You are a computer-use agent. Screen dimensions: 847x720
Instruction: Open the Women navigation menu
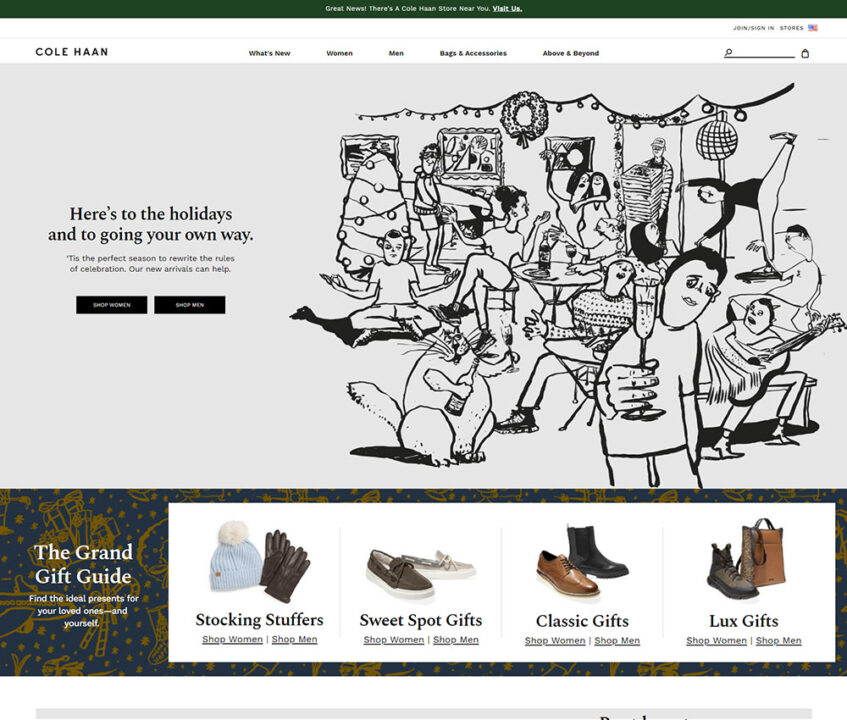tap(339, 52)
